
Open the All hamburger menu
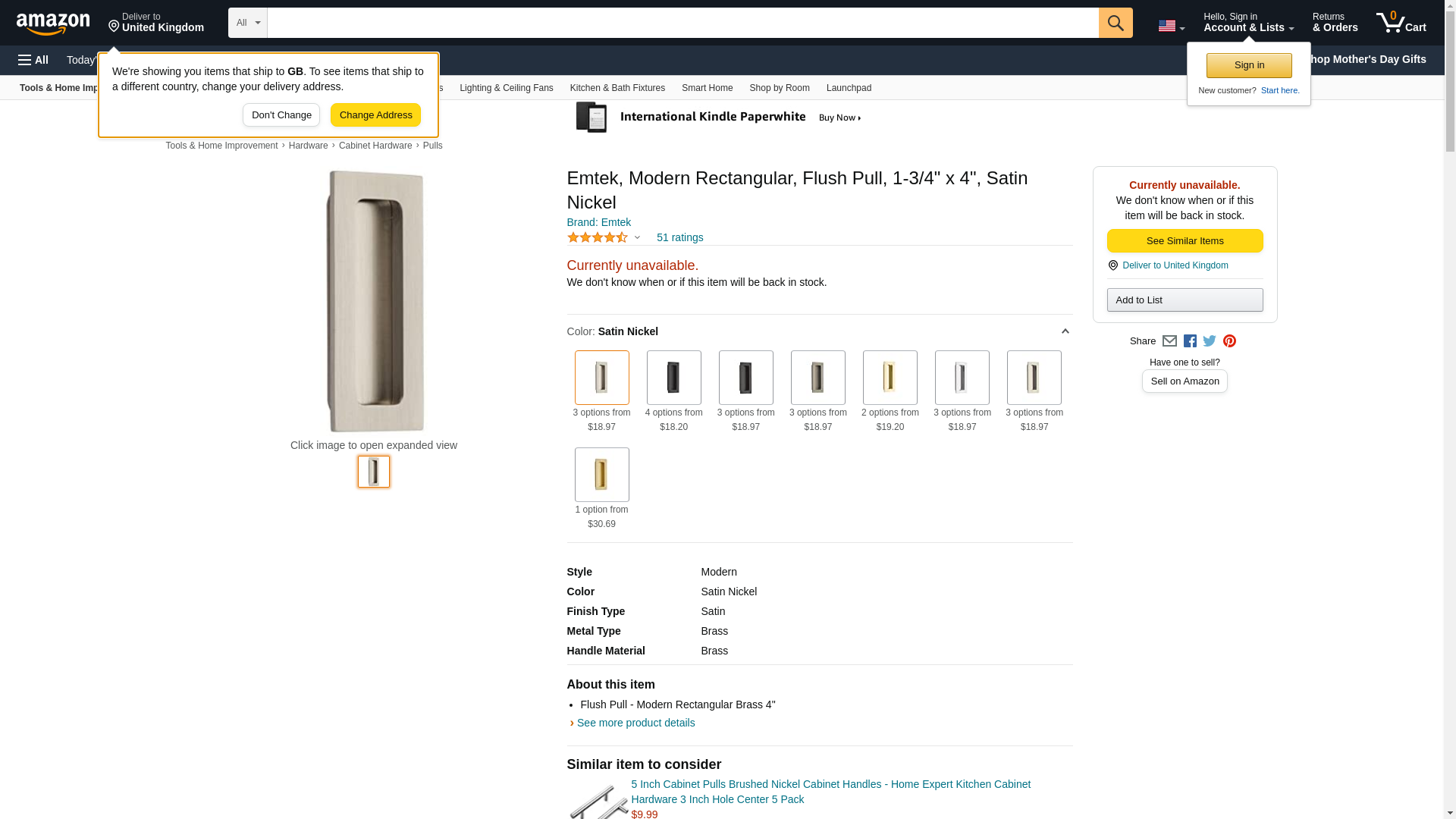33,60
